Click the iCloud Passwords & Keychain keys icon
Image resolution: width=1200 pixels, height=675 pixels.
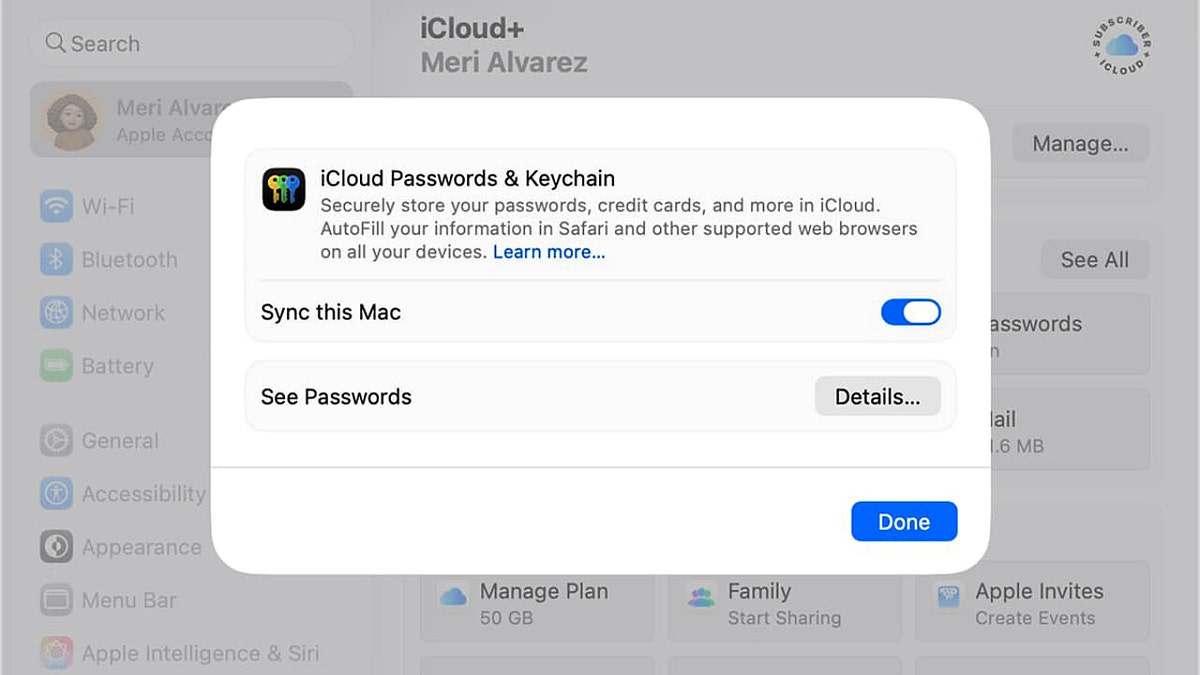pos(283,189)
